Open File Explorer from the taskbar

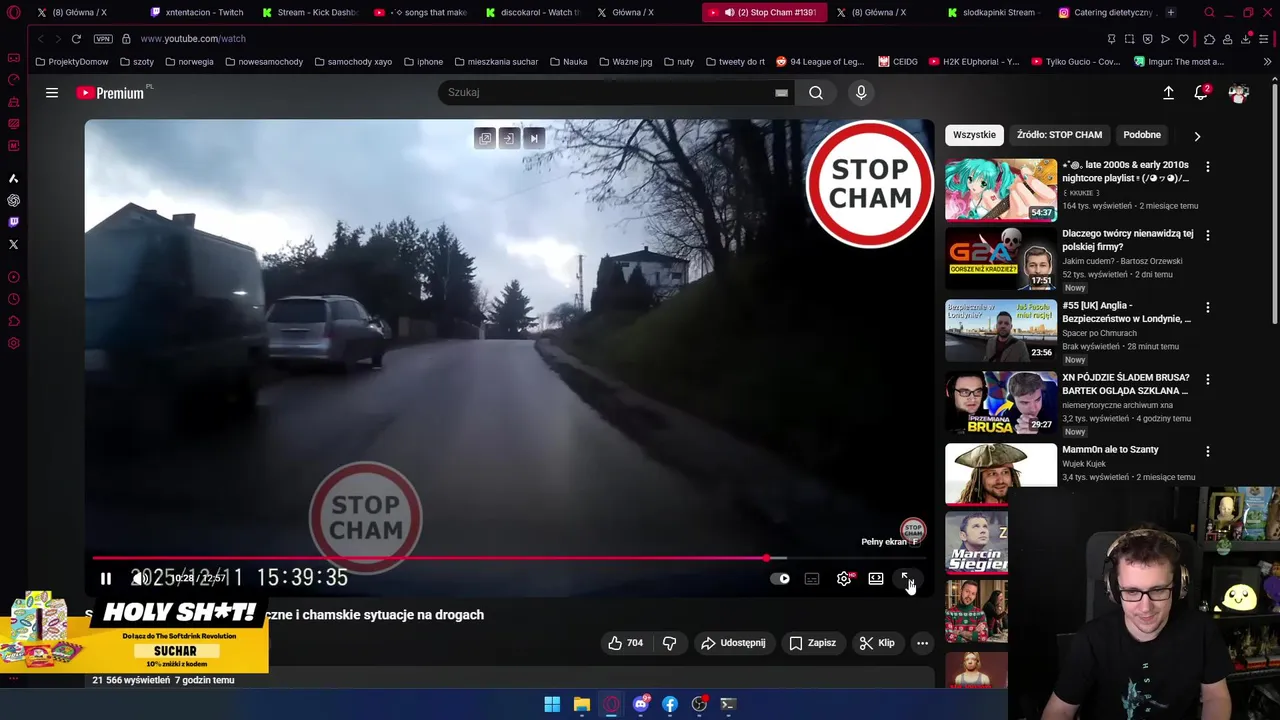pyautogui.click(x=581, y=704)
